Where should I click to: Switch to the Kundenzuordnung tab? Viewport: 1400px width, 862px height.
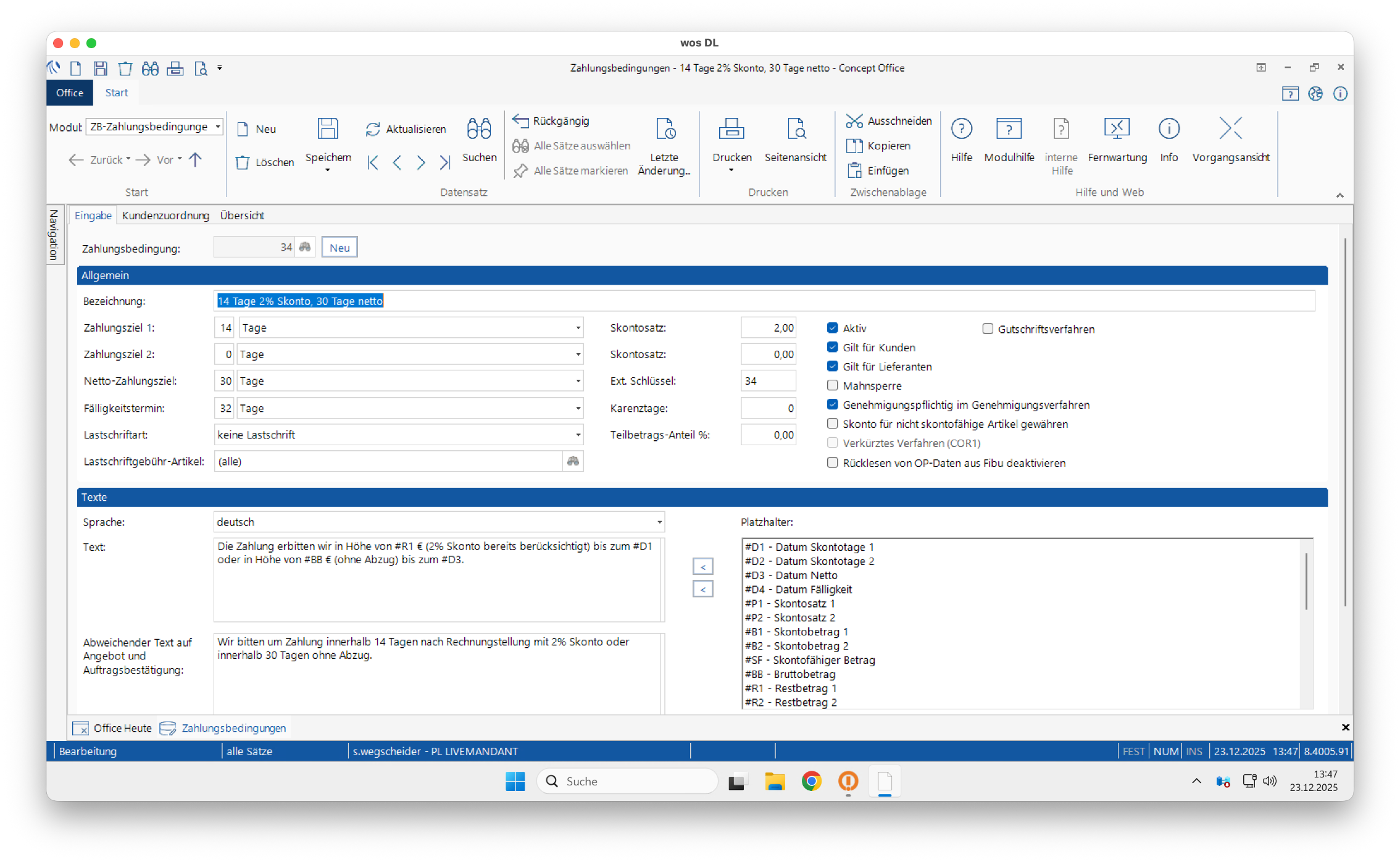coord(165,215)
